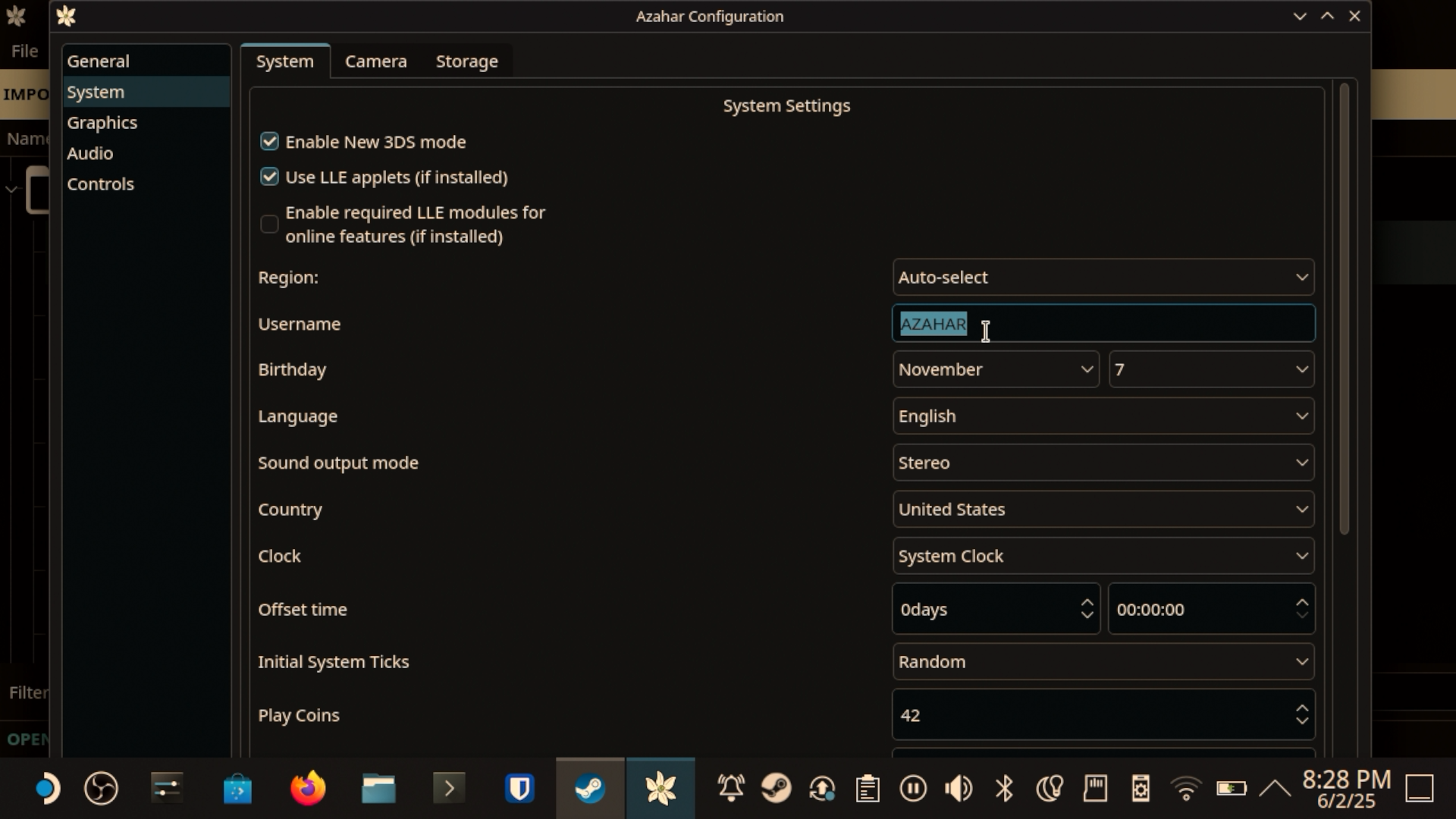Open the Dolphin file manager icon
The image size is (1456, 819).
(378, 789)
